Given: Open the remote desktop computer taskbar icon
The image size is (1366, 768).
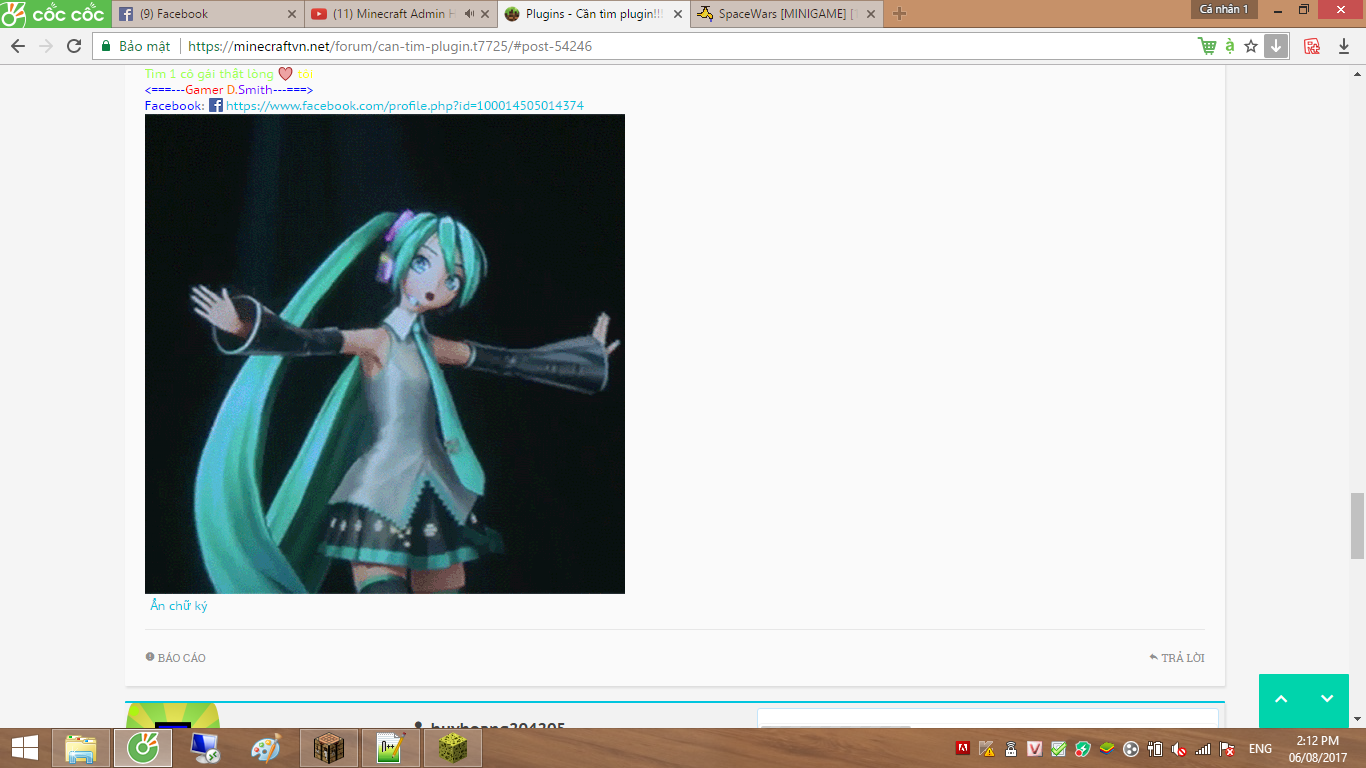Looking at the screenshot, I should [205, 748].
